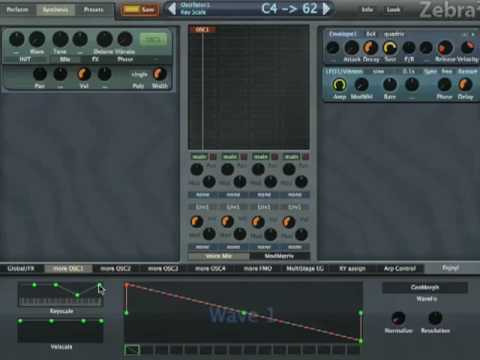Viewport: 480px width, 360px height.
Task: Click the oscillator Wave knob
Action: (37, 39)
